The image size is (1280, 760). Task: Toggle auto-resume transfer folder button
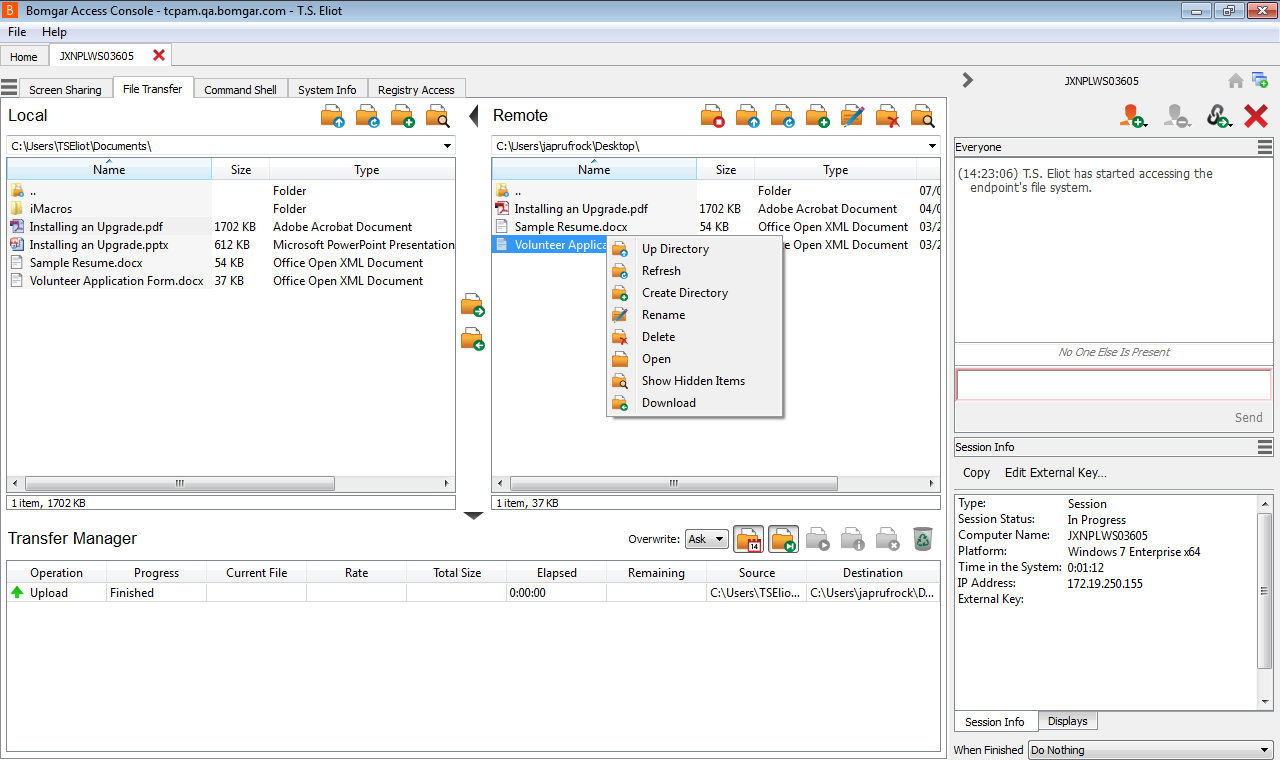coord(784,540)
